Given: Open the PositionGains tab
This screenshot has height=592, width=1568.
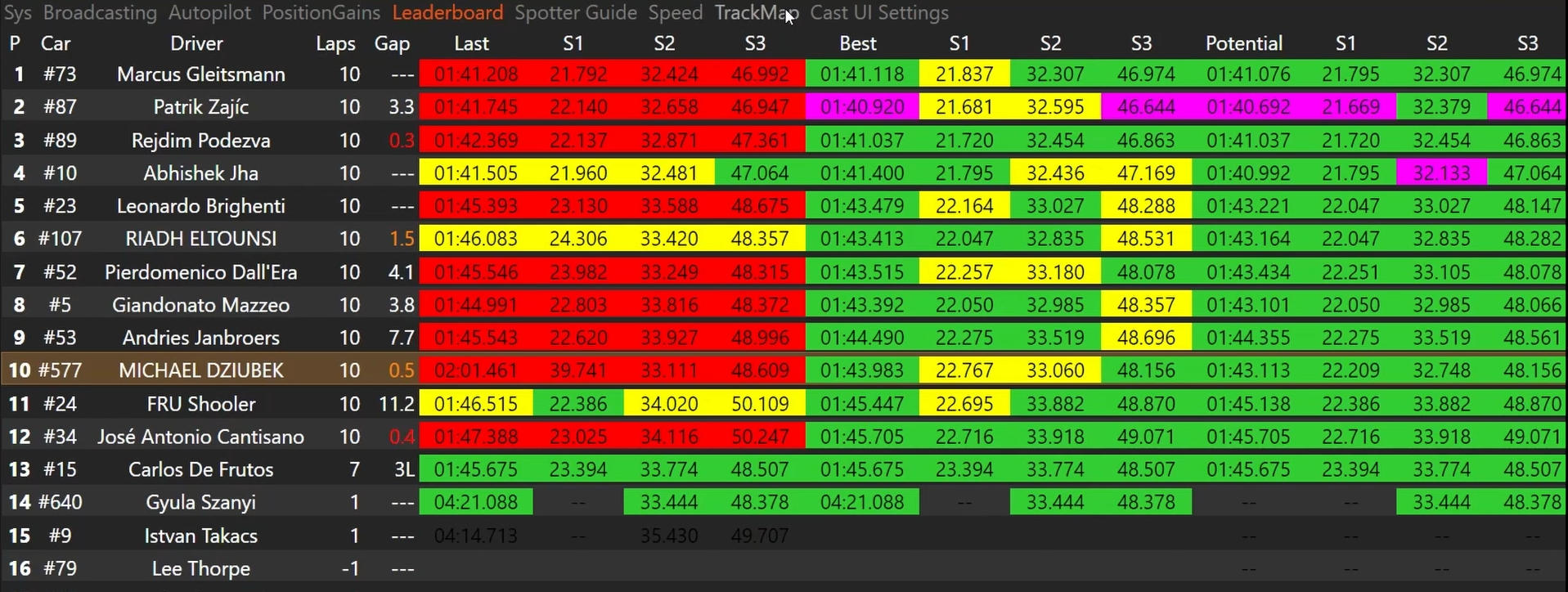Looking at the screenshot, I should 321,13.
